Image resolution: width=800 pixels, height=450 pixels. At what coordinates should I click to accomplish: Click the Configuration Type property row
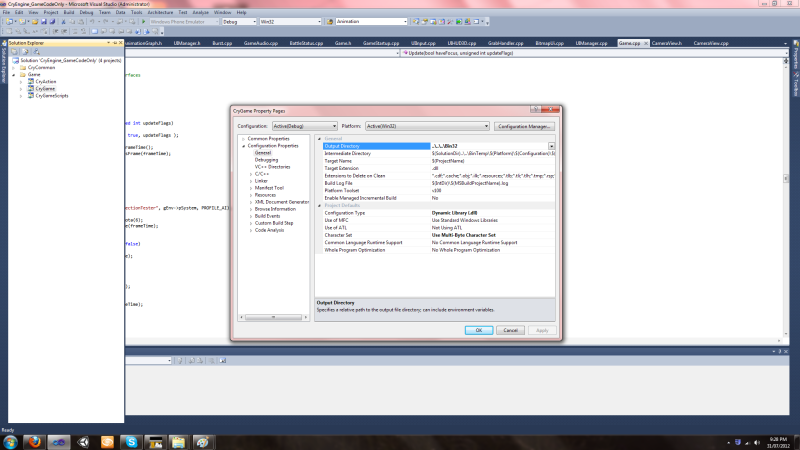(x=439, y=213)
